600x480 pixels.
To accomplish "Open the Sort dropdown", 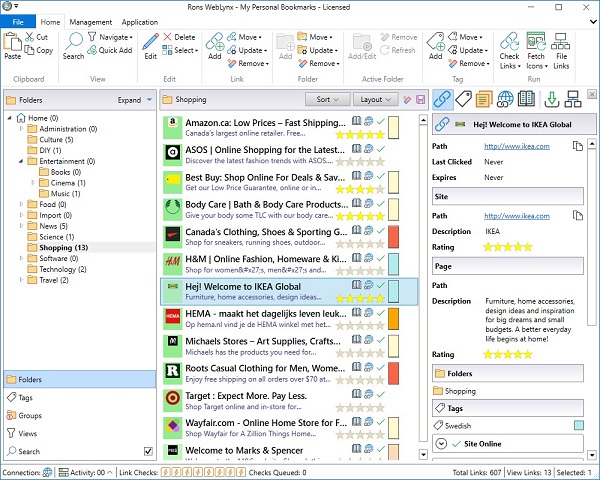I will 328,100.
